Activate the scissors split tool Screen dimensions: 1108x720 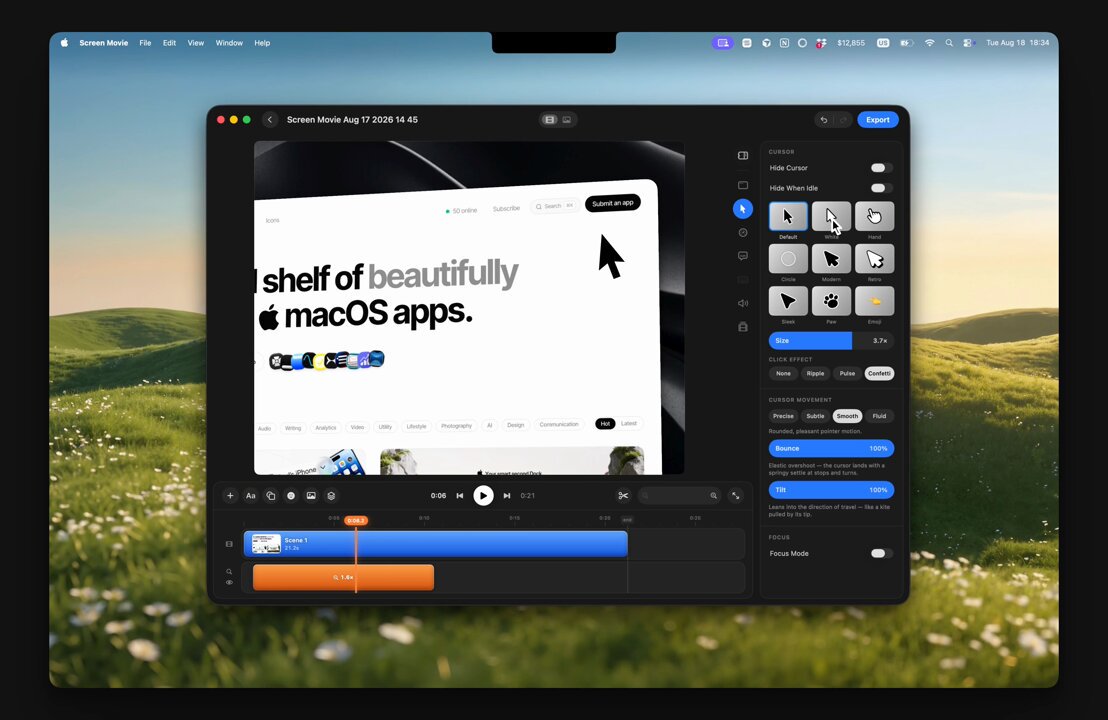coord(623,496)
